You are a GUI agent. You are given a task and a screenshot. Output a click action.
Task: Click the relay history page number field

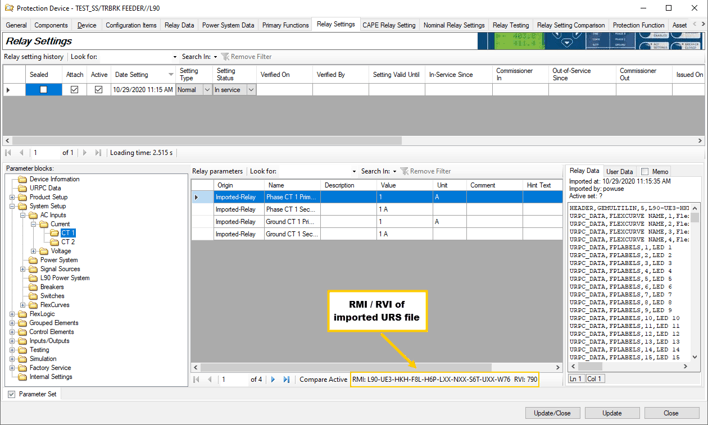45,153
